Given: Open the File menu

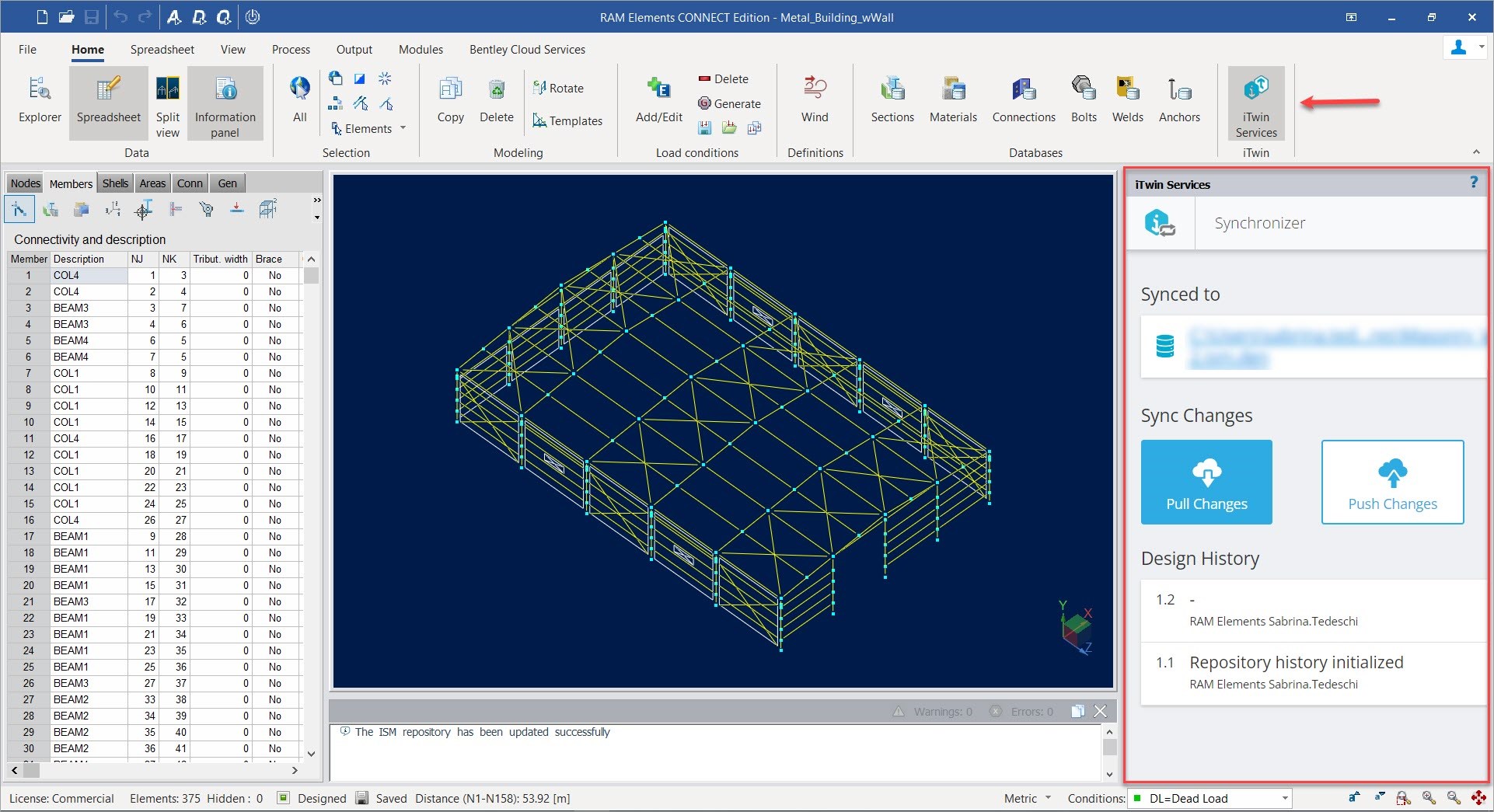Looking at the screenshot, I should [27, 49].
